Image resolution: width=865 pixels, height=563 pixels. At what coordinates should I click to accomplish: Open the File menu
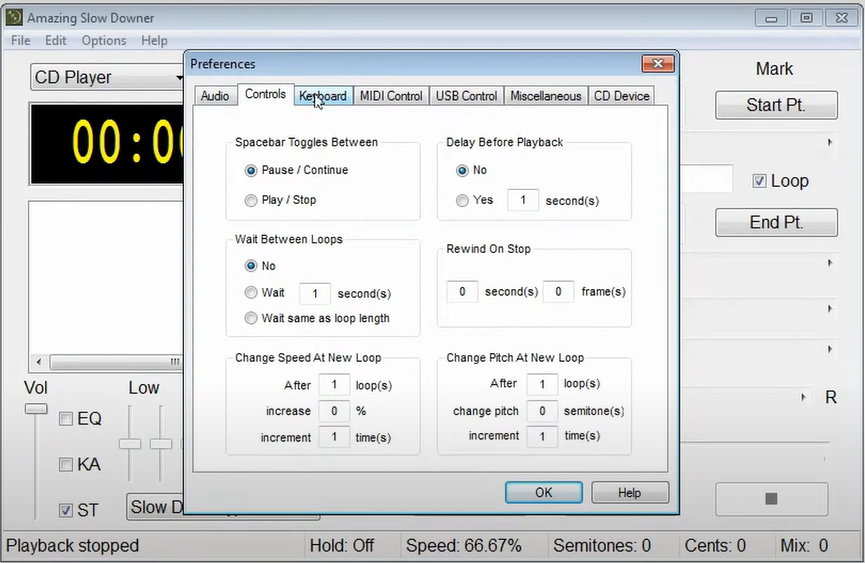[21, 40]
